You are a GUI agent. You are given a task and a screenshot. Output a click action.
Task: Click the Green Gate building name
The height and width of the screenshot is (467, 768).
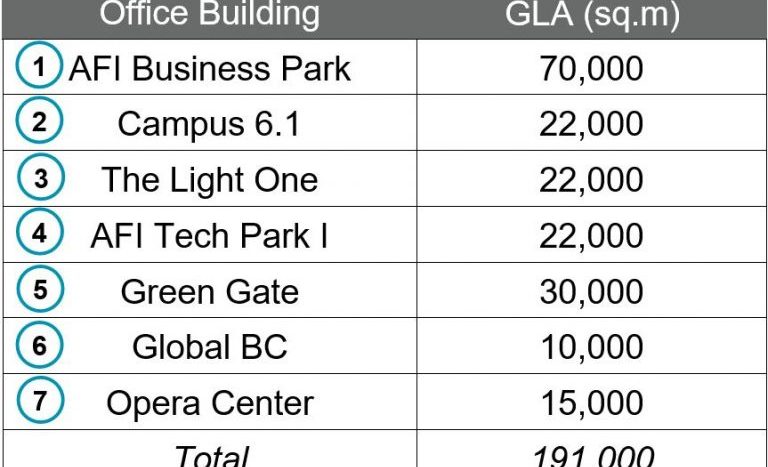point(210,292)
